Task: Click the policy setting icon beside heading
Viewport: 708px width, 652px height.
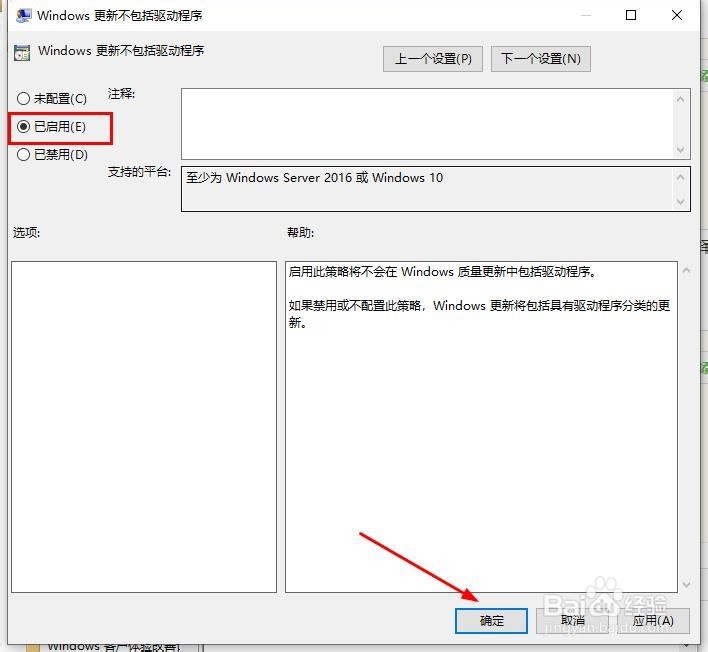Action: [x=22, y=52]
